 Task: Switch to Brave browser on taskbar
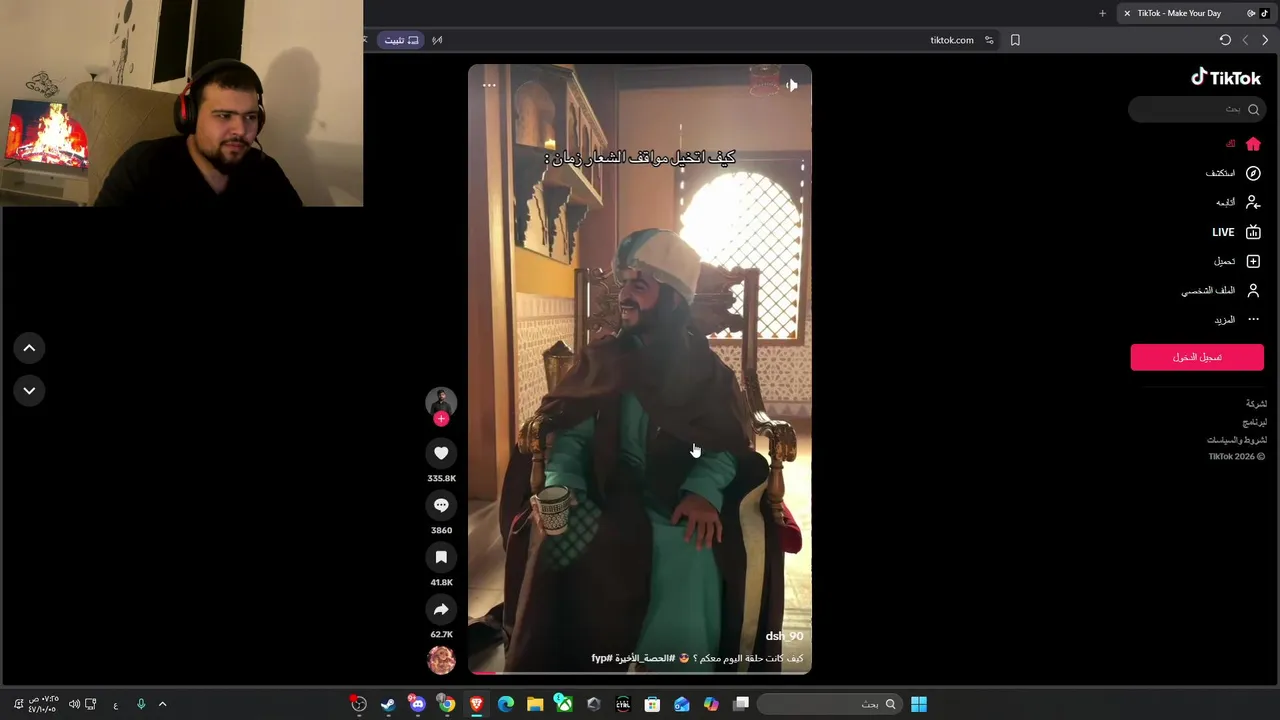click(476, 704)
